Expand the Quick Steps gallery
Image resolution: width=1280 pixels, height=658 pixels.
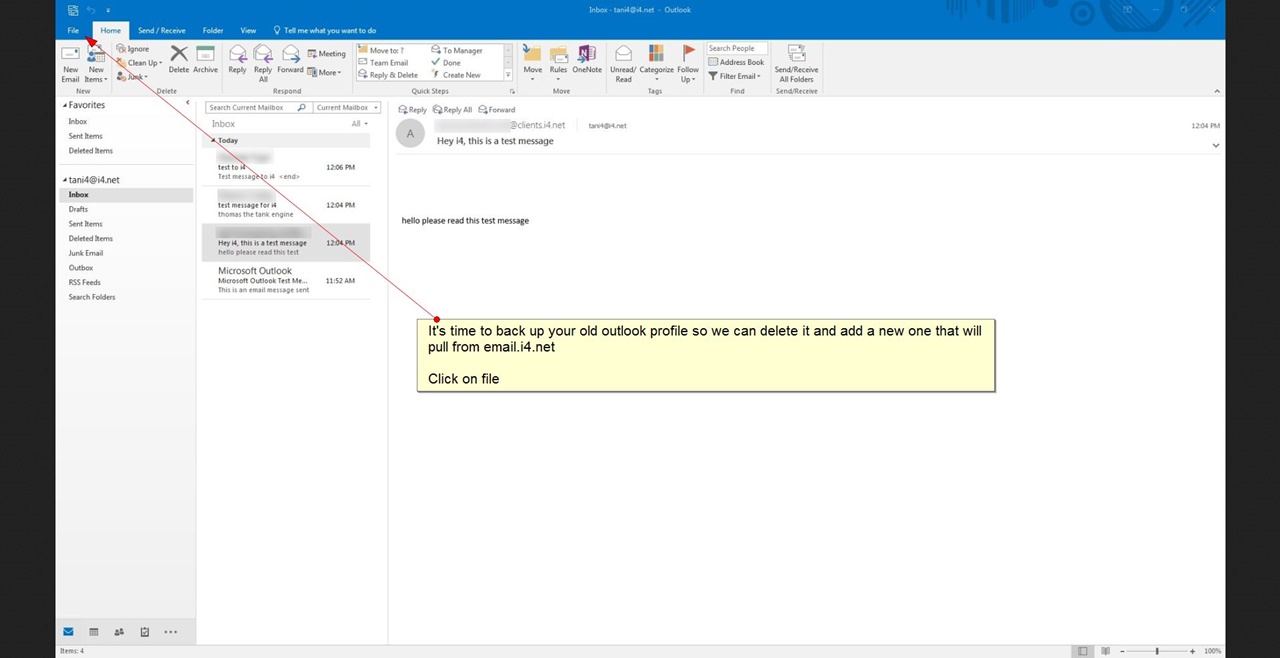coord(509,75)
